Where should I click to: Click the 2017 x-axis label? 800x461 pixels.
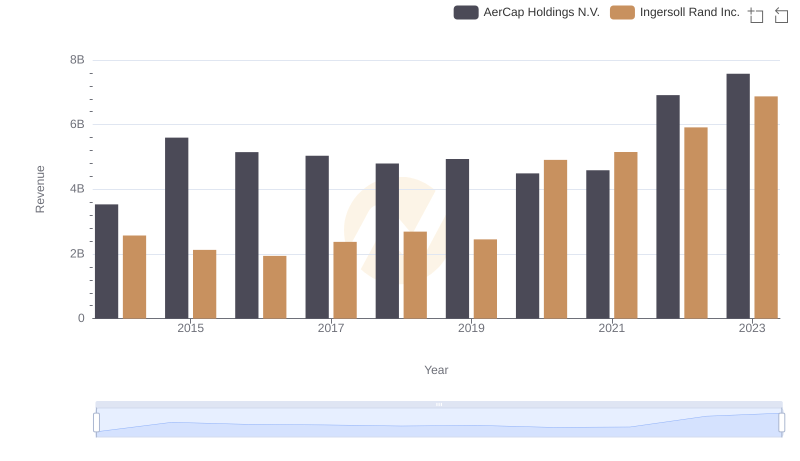[x=331, y=328]
